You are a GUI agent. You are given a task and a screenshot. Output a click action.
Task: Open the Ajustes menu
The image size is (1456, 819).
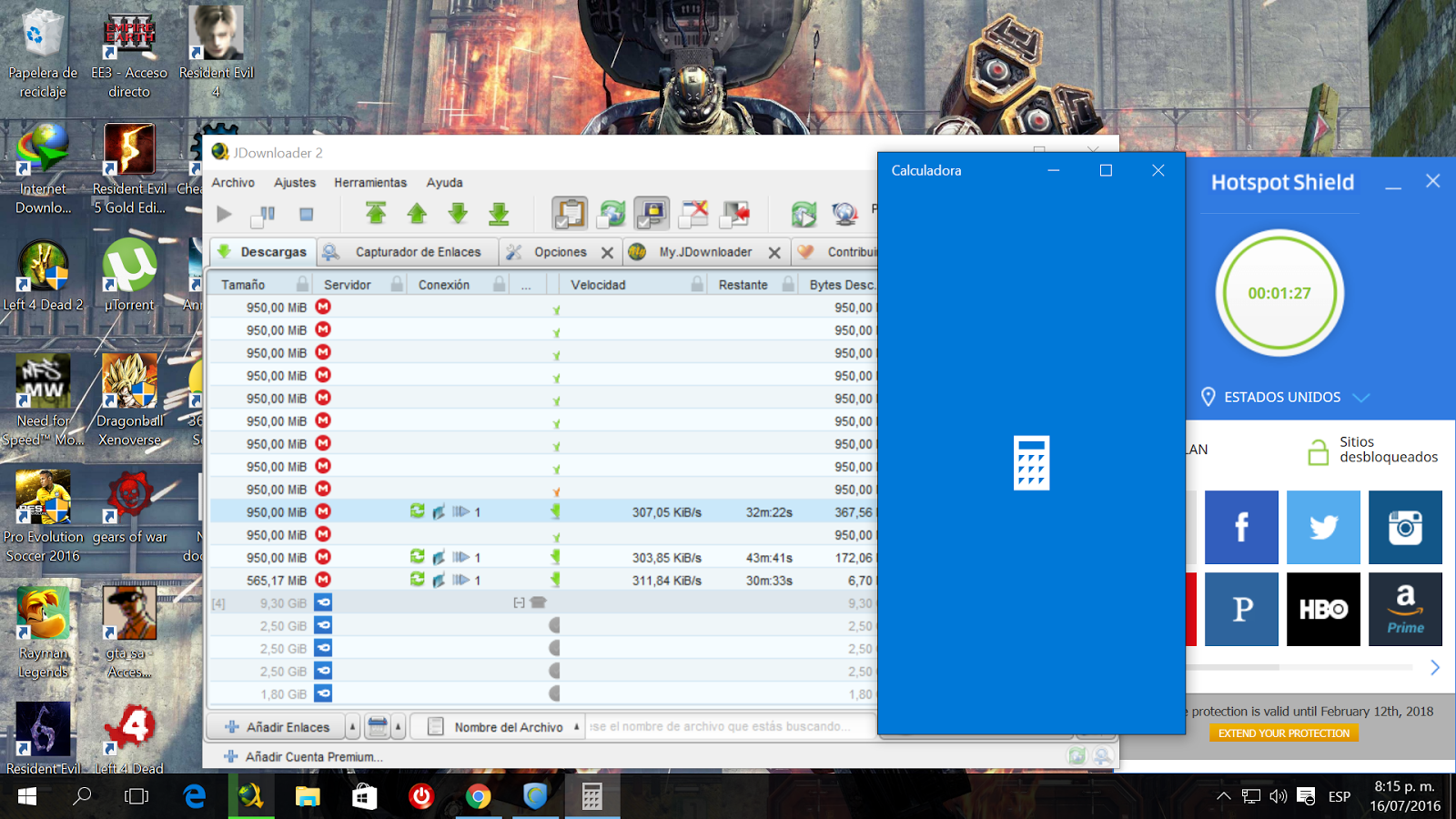tap(295, 182)
